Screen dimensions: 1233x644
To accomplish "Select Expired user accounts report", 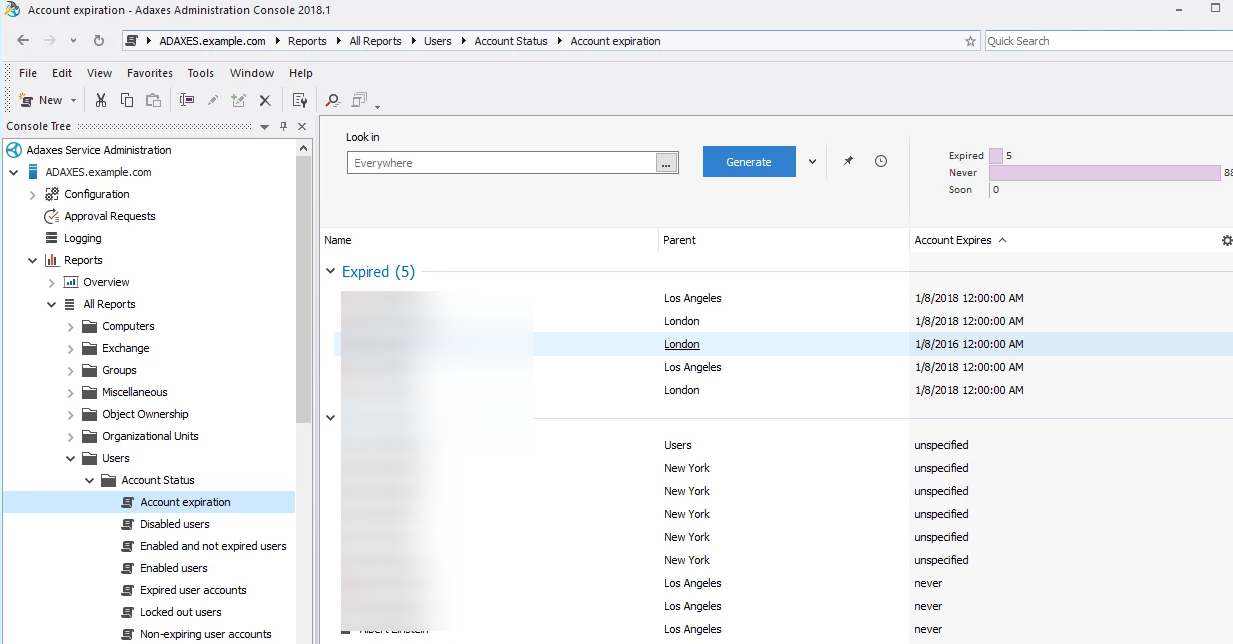I will tap(193, 590).
